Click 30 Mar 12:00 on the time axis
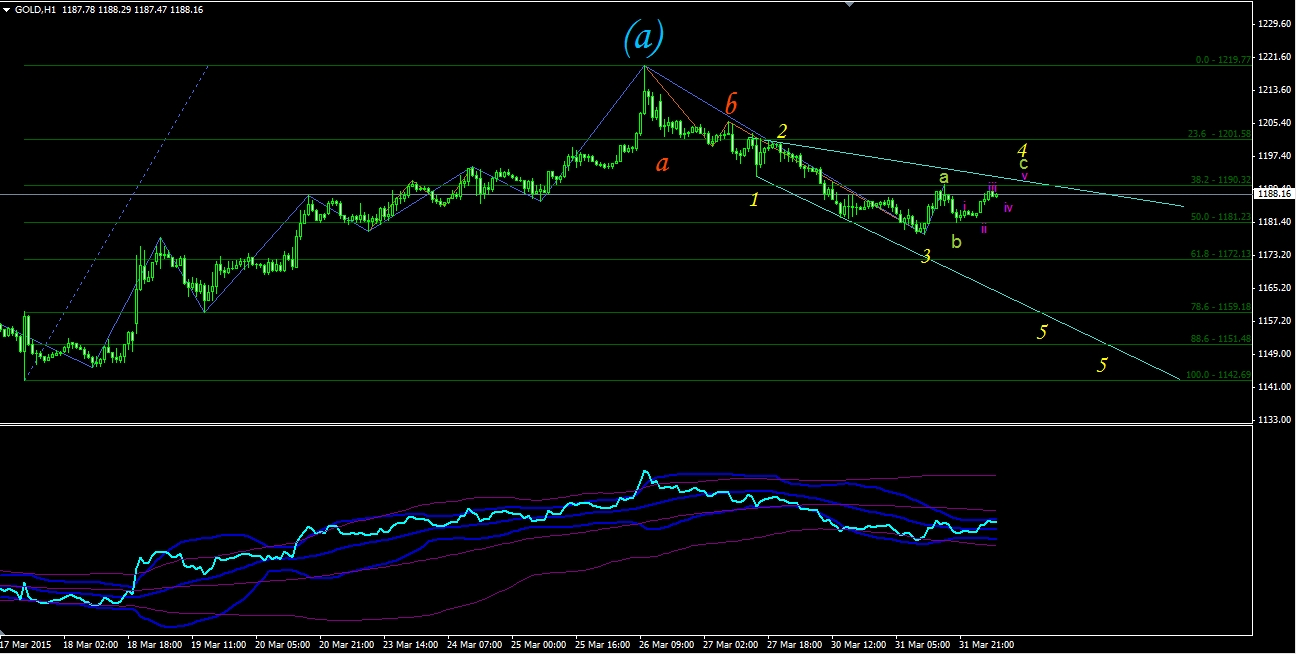1296x655 pixels. (860, 645)
